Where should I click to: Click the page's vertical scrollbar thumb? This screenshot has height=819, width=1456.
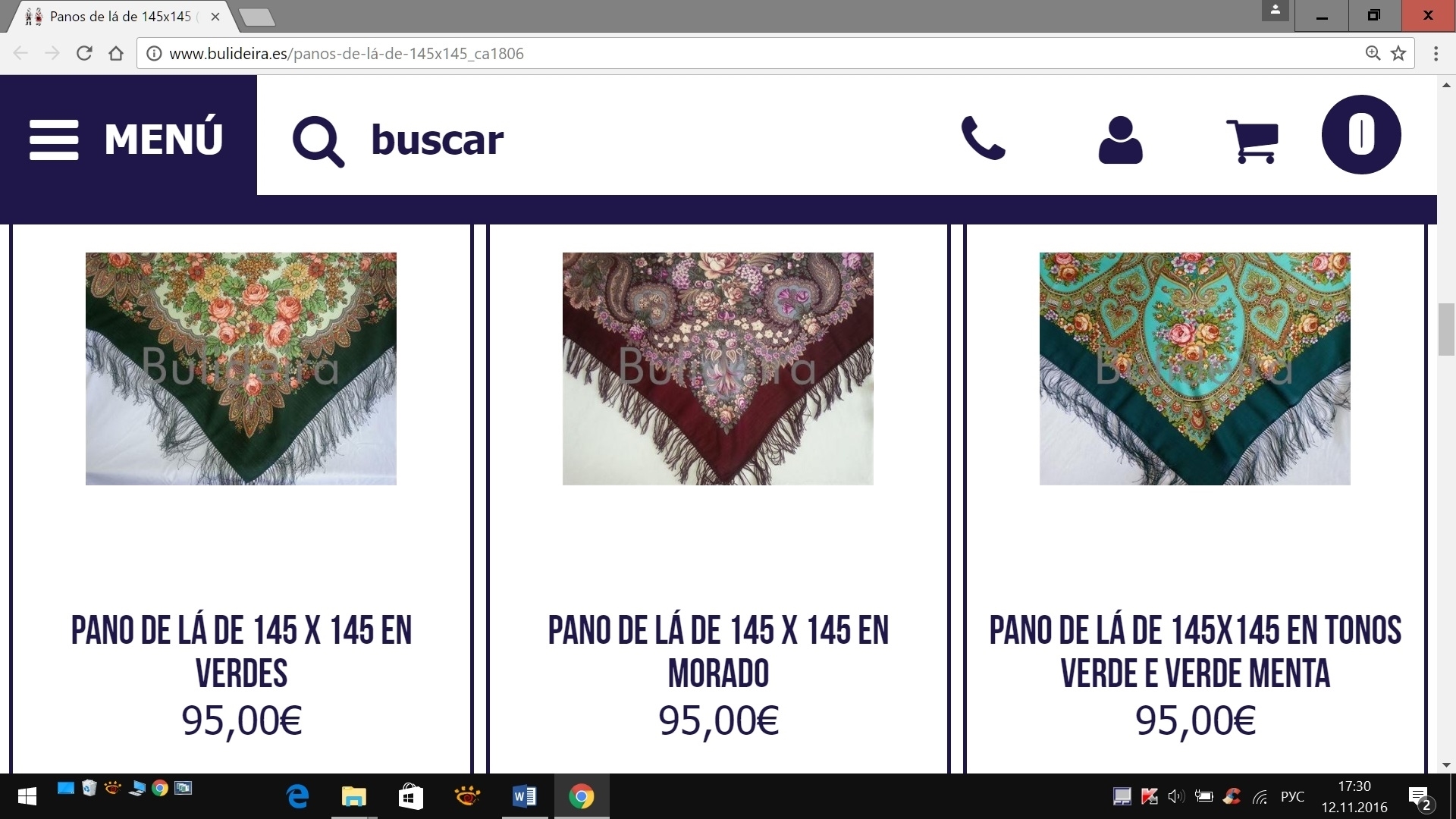pos(1446,329)
